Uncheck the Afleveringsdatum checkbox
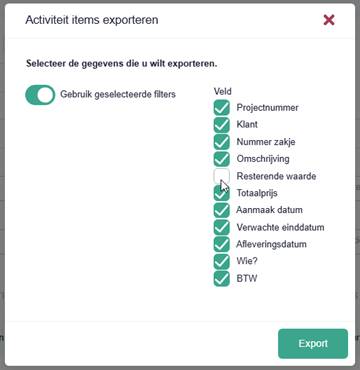The image size is (360, 370). click(222, 244)
